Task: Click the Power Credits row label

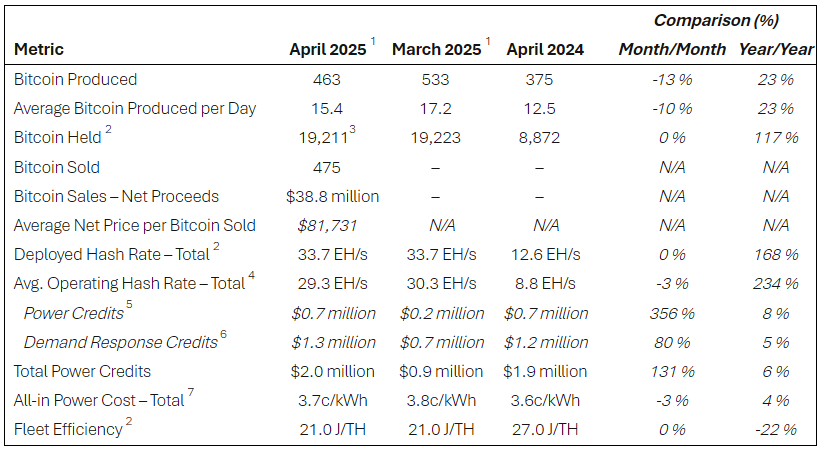Action: [x=74, y=313]
